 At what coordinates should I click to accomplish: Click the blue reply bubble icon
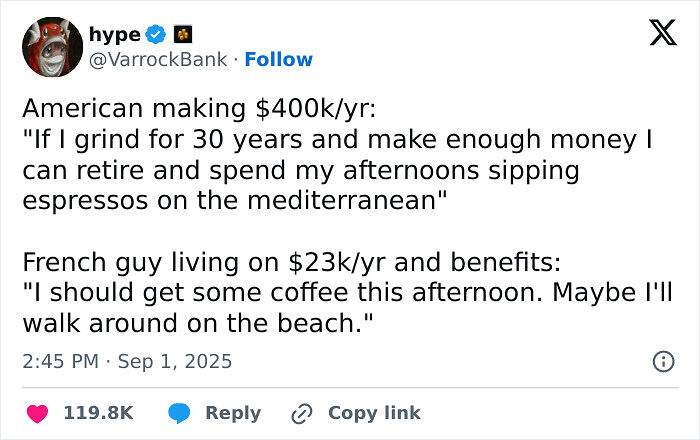coord(179,413)
